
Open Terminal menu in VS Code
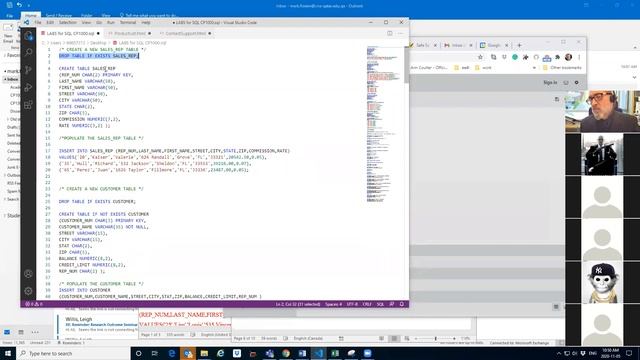coord(128,22)
